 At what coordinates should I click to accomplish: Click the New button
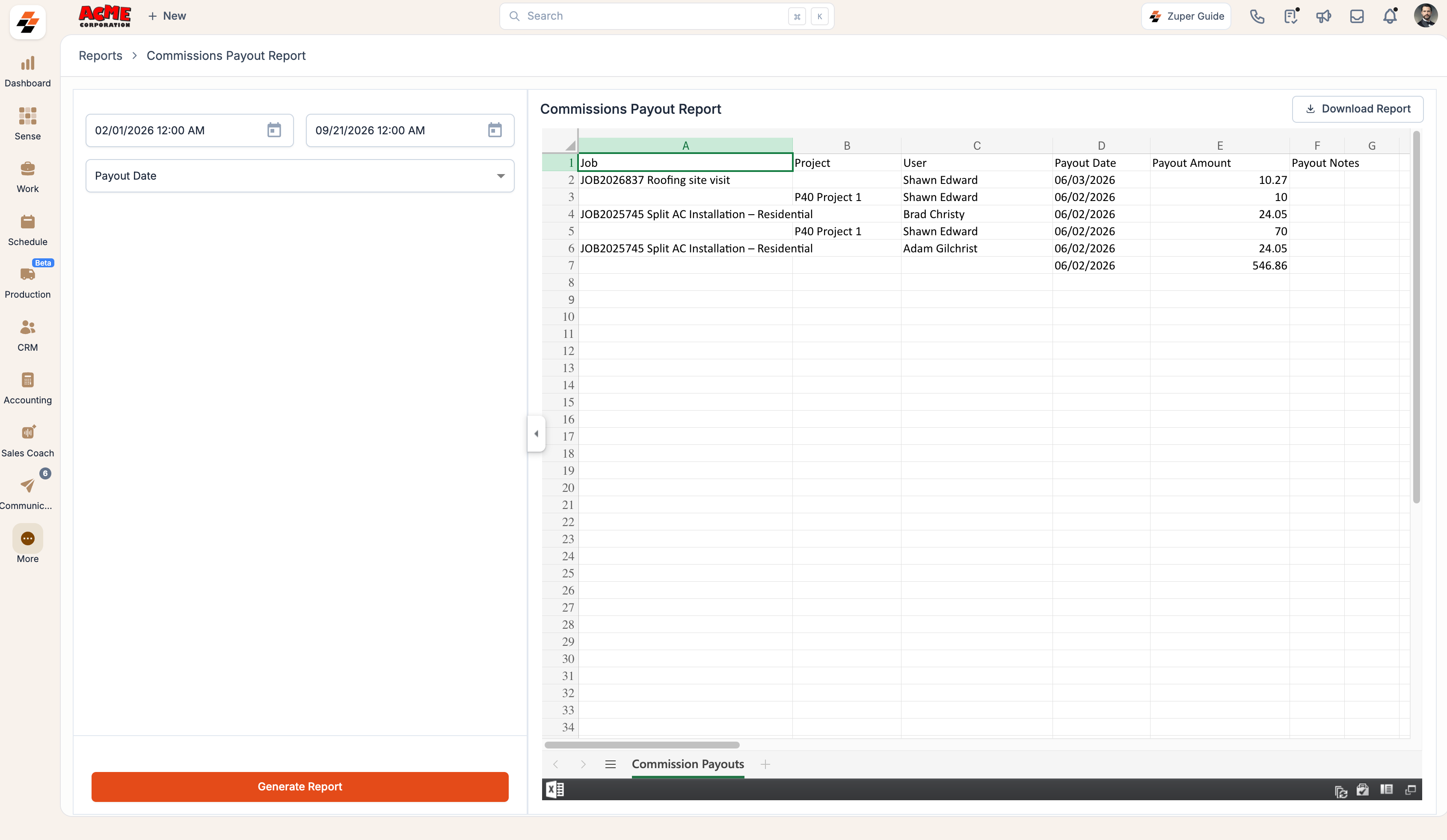point(167,16)
